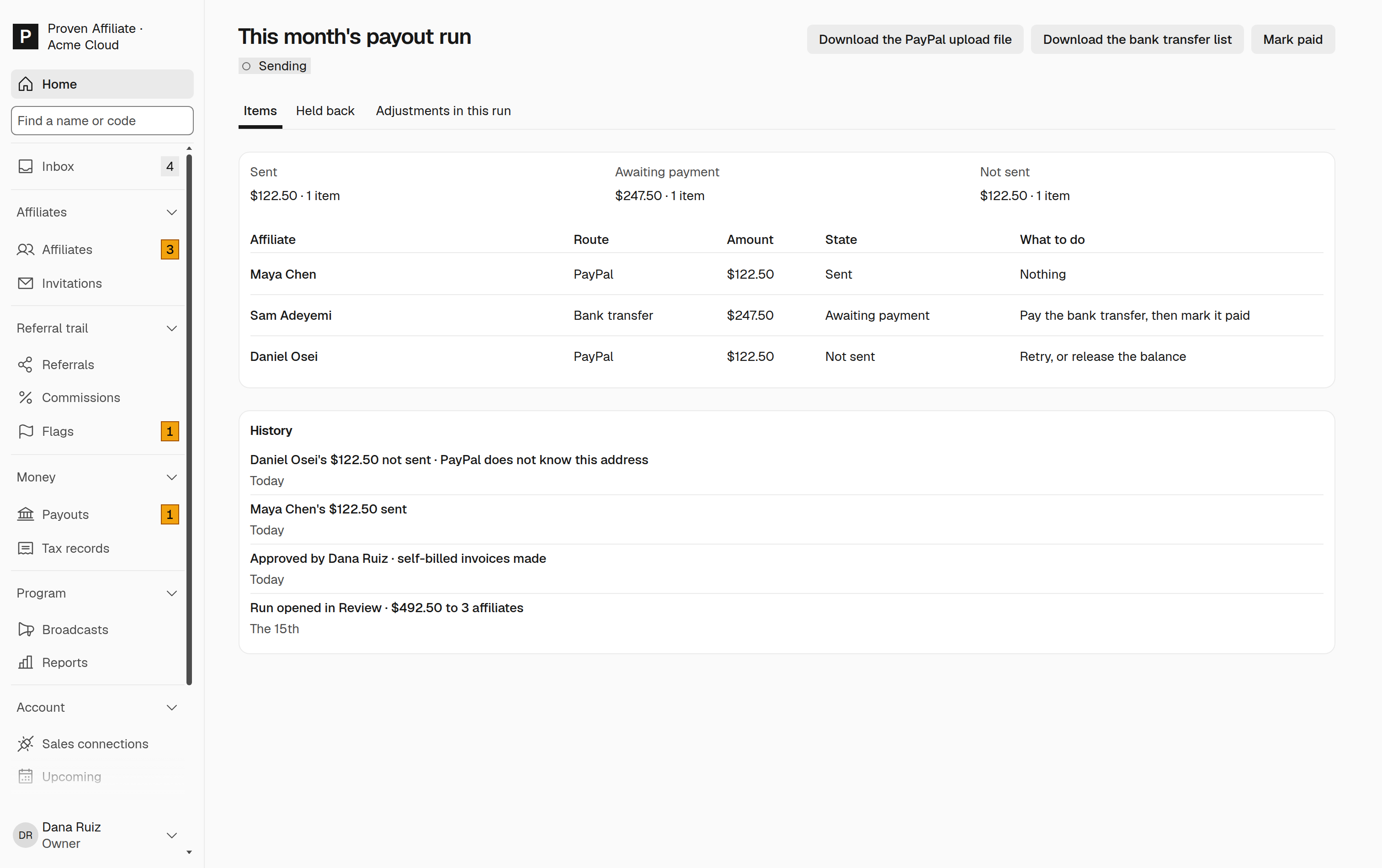Open Maya Chen's payout row

click(786, 274)
